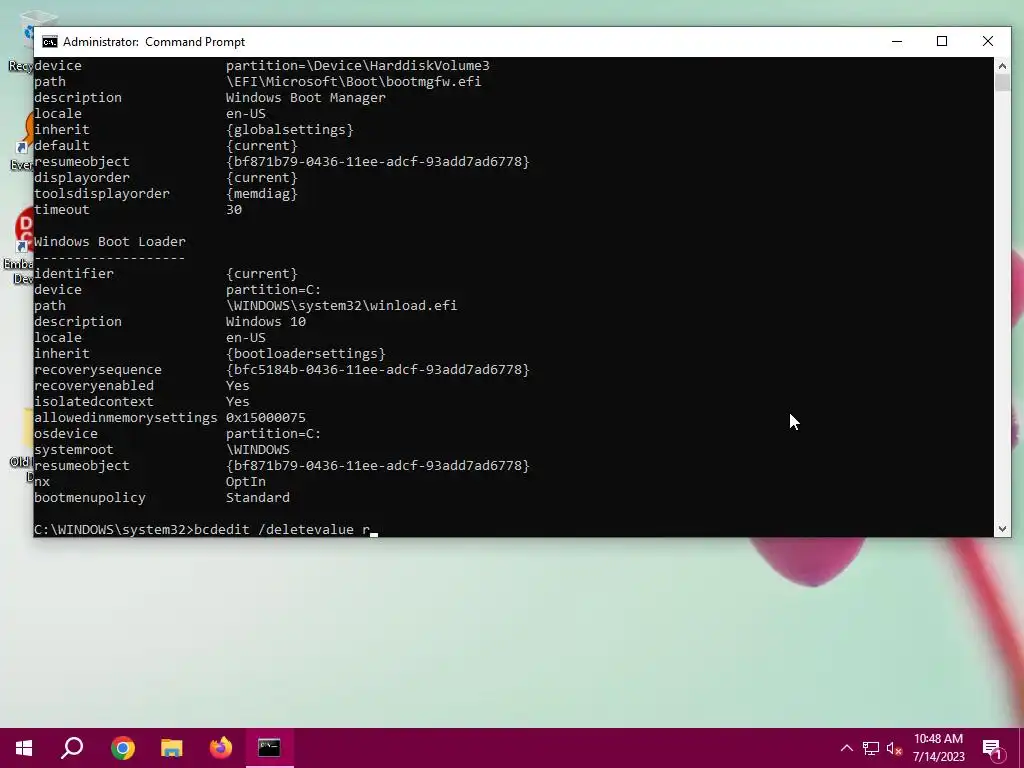Close the Command Prompt window
Image resolution: width=1024 pixels, height=768 pixels.
pos(988,41)
